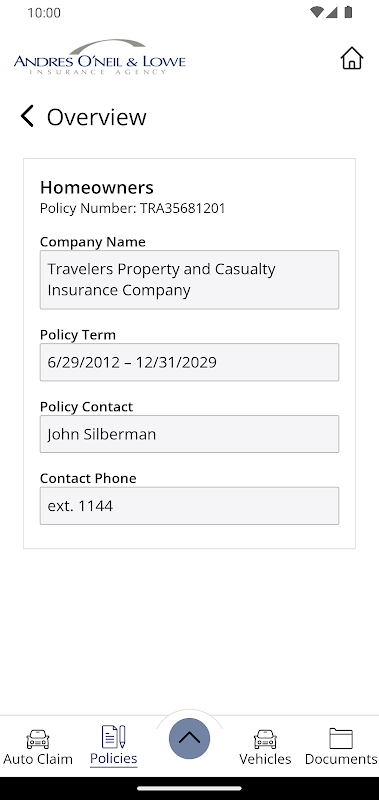Tap the home icon
Viewport: 379px width, 800px height.
pyautogui.click(x=351, y=58)
